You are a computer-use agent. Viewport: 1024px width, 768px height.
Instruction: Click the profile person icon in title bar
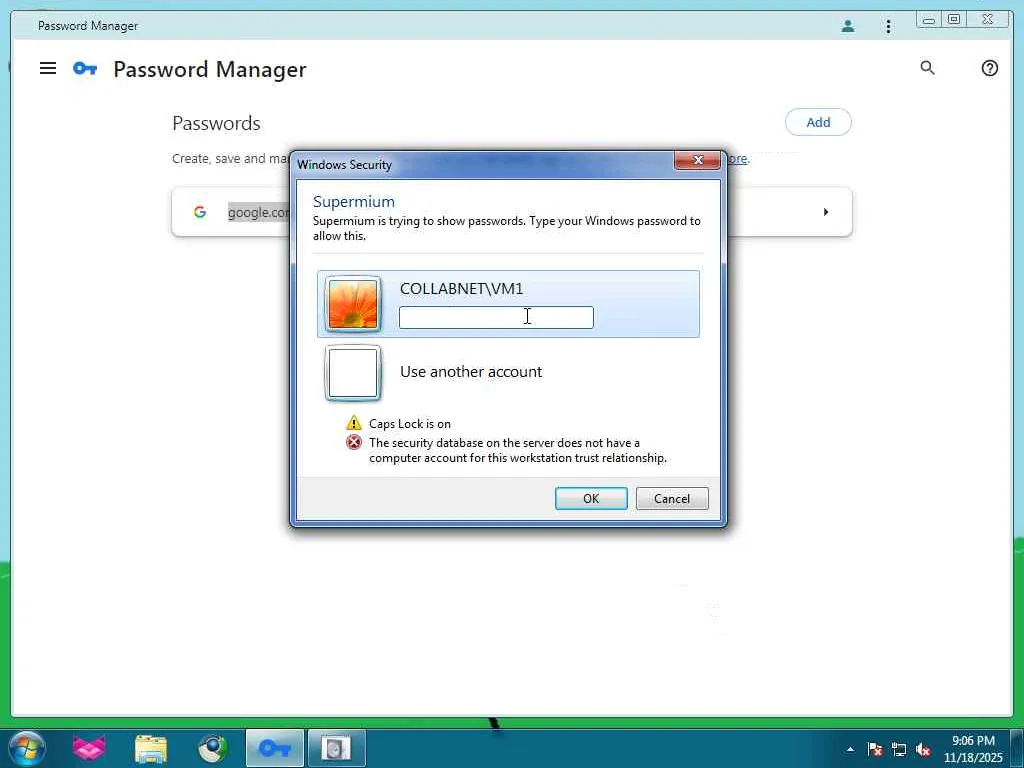[x=848, y=26]
